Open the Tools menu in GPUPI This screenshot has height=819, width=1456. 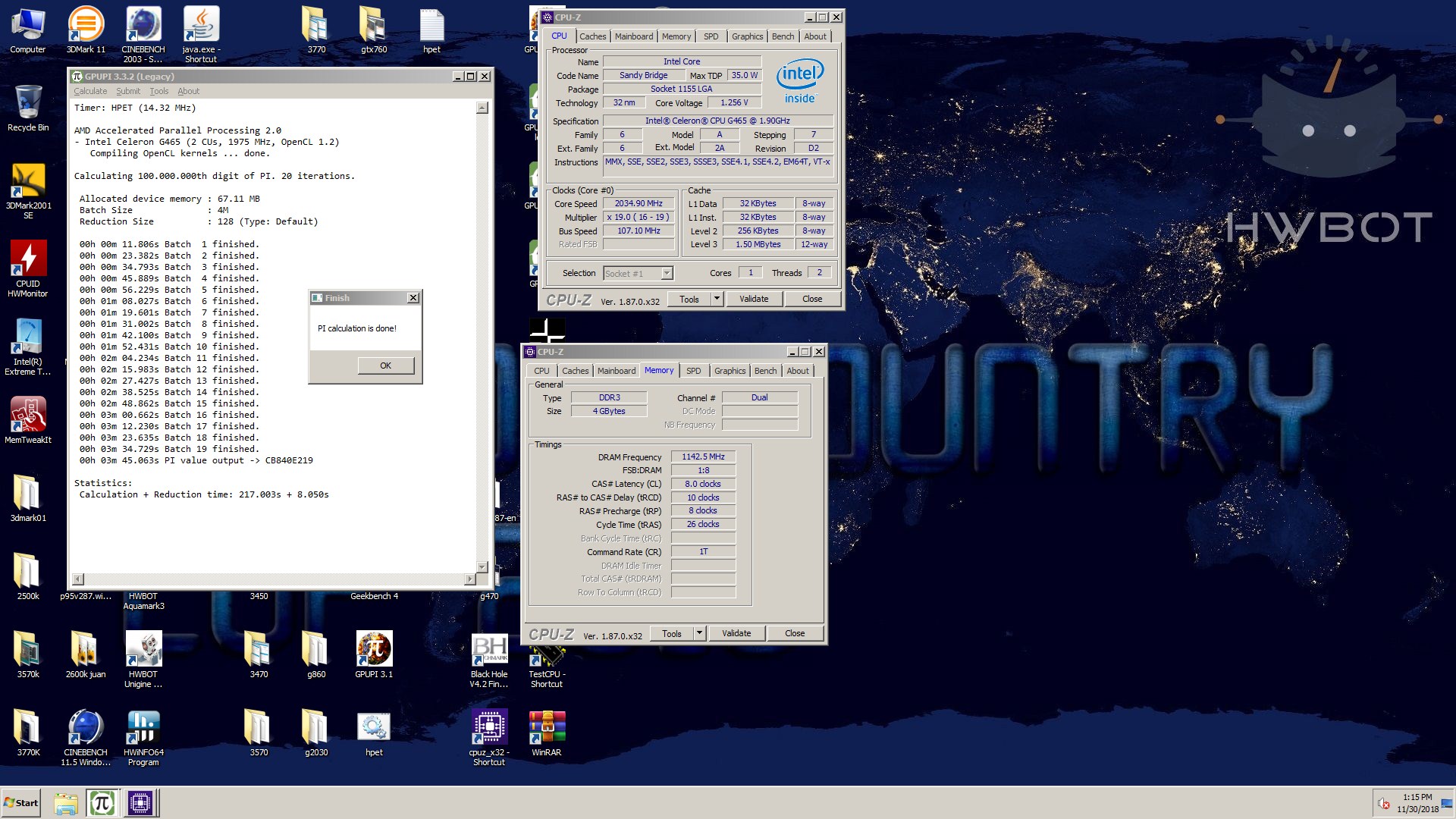click(x=159, y=91)
